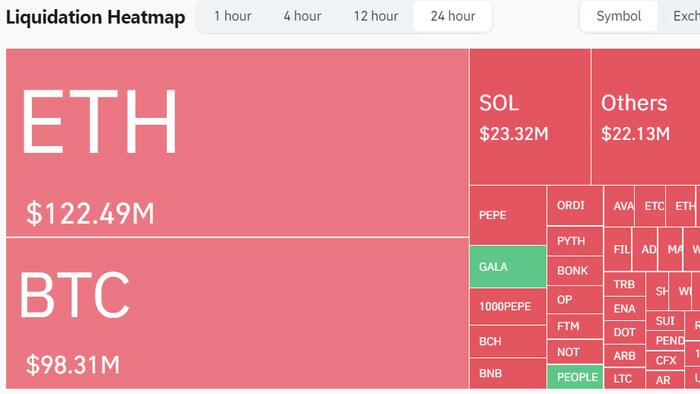Click ETH value text $122.49M

point(90,213)
